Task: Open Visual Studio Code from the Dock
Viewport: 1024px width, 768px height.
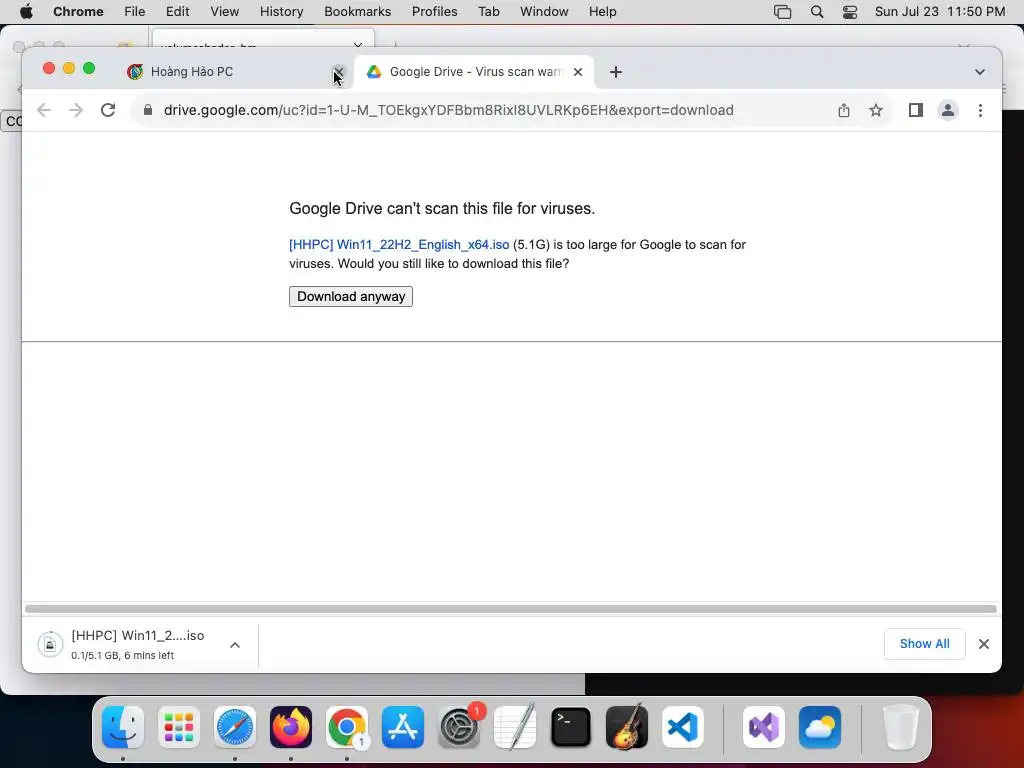Action: [682, 727]
